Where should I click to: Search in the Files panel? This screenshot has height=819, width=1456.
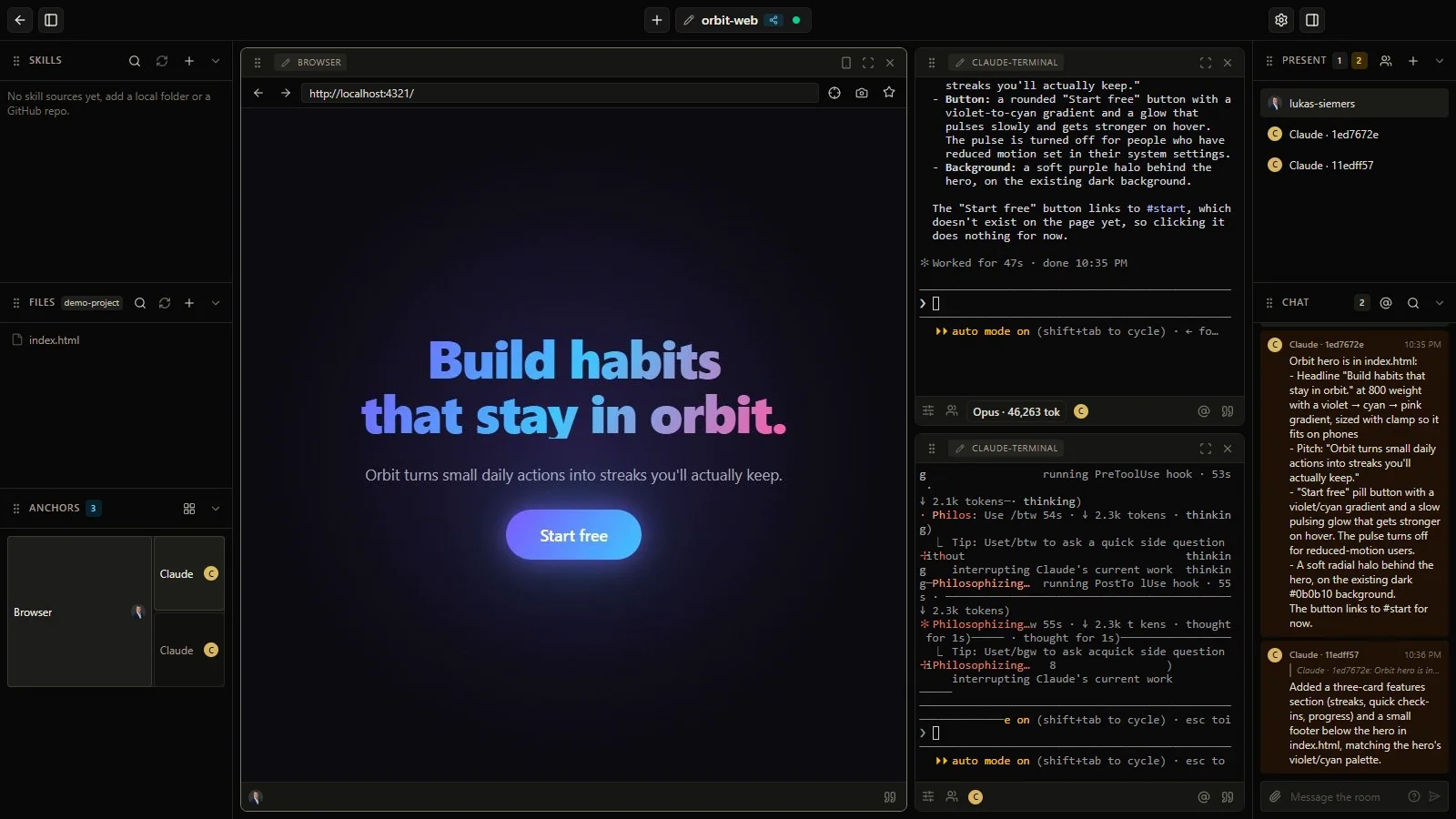(x=140, y=303)
